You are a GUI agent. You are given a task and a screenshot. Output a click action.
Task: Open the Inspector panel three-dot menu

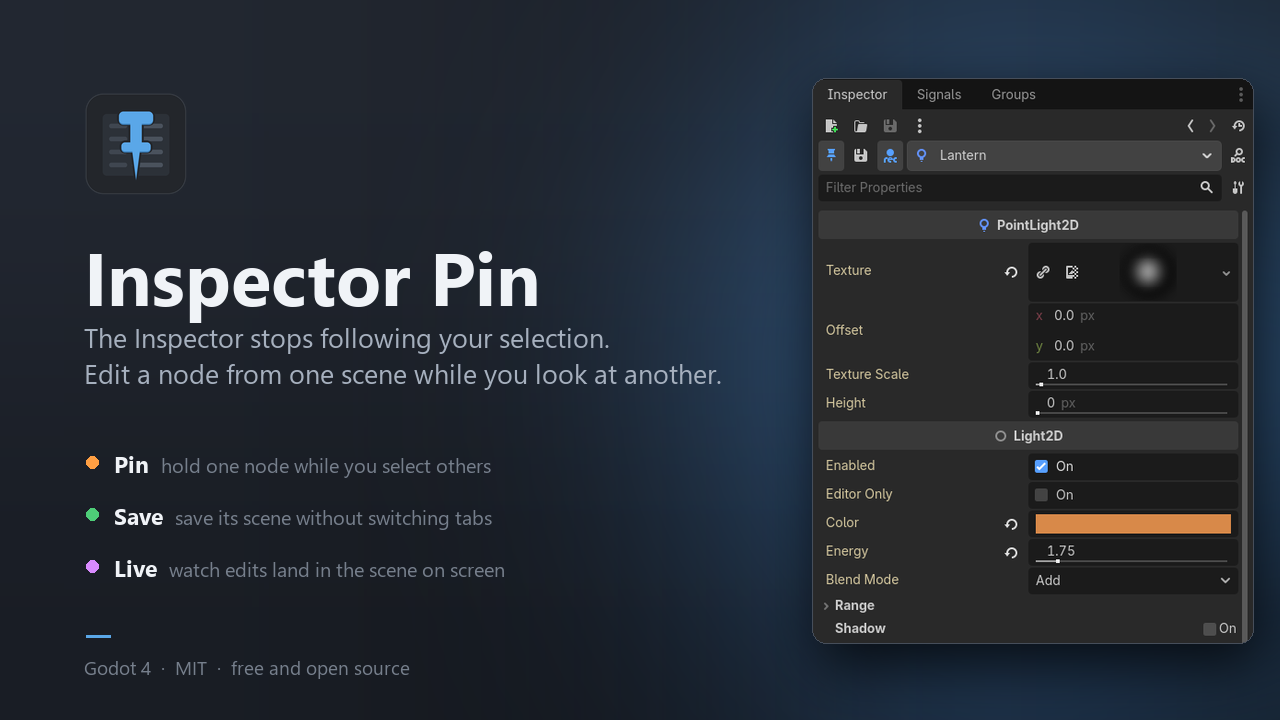pyautogui.click(x=1241, y=95)
